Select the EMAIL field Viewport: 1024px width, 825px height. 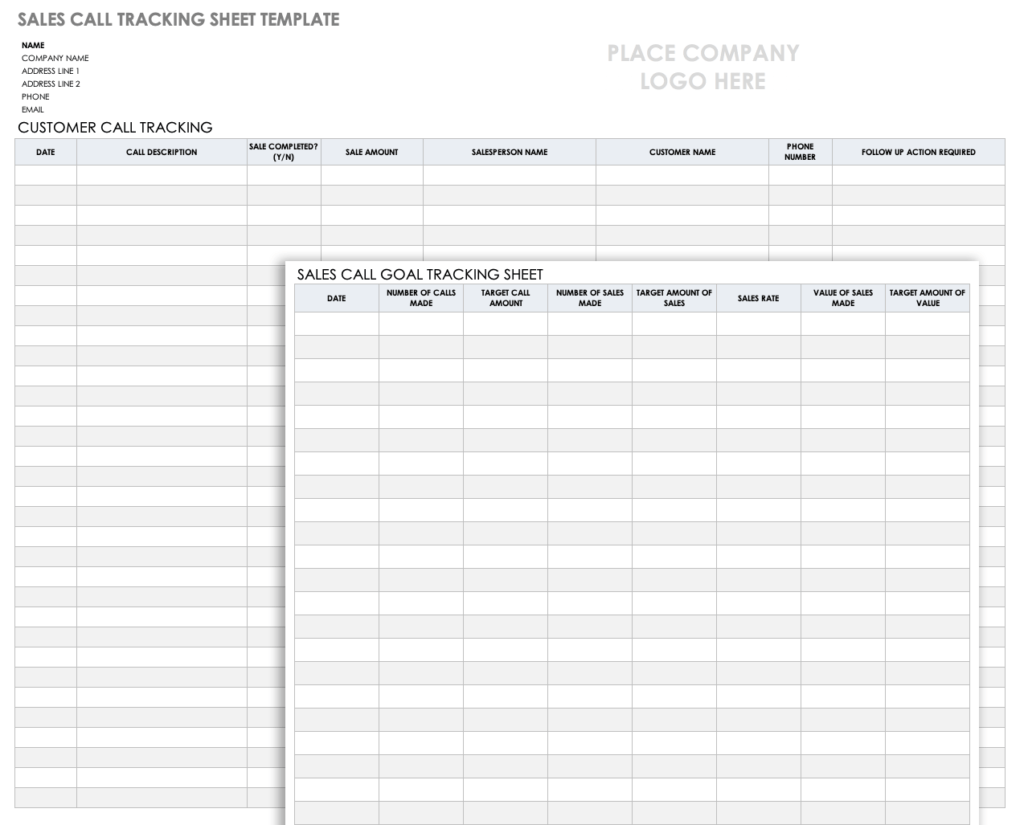[x=30, y=109]
